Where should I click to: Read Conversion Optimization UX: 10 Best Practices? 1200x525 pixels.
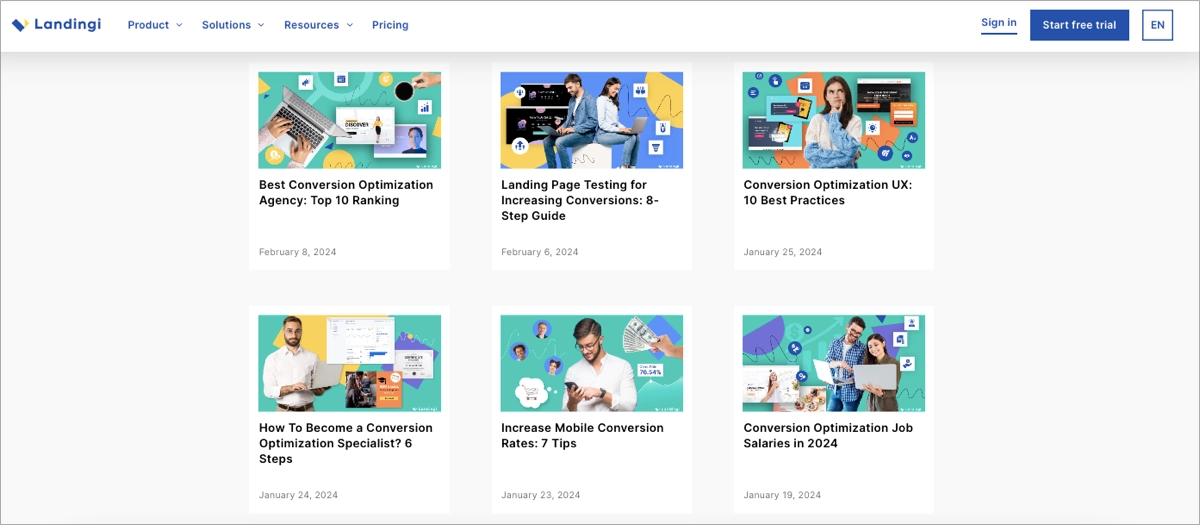(828, 192)
